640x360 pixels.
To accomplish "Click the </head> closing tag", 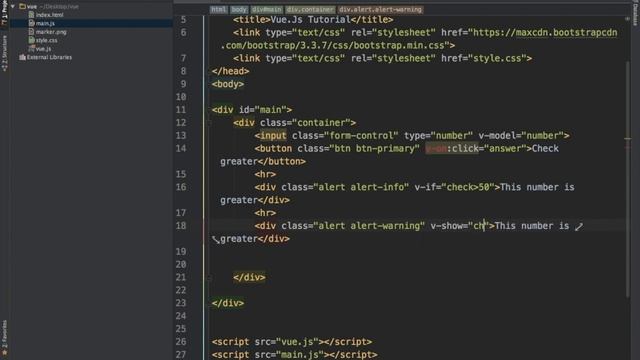I will click(x=231, y=71).
